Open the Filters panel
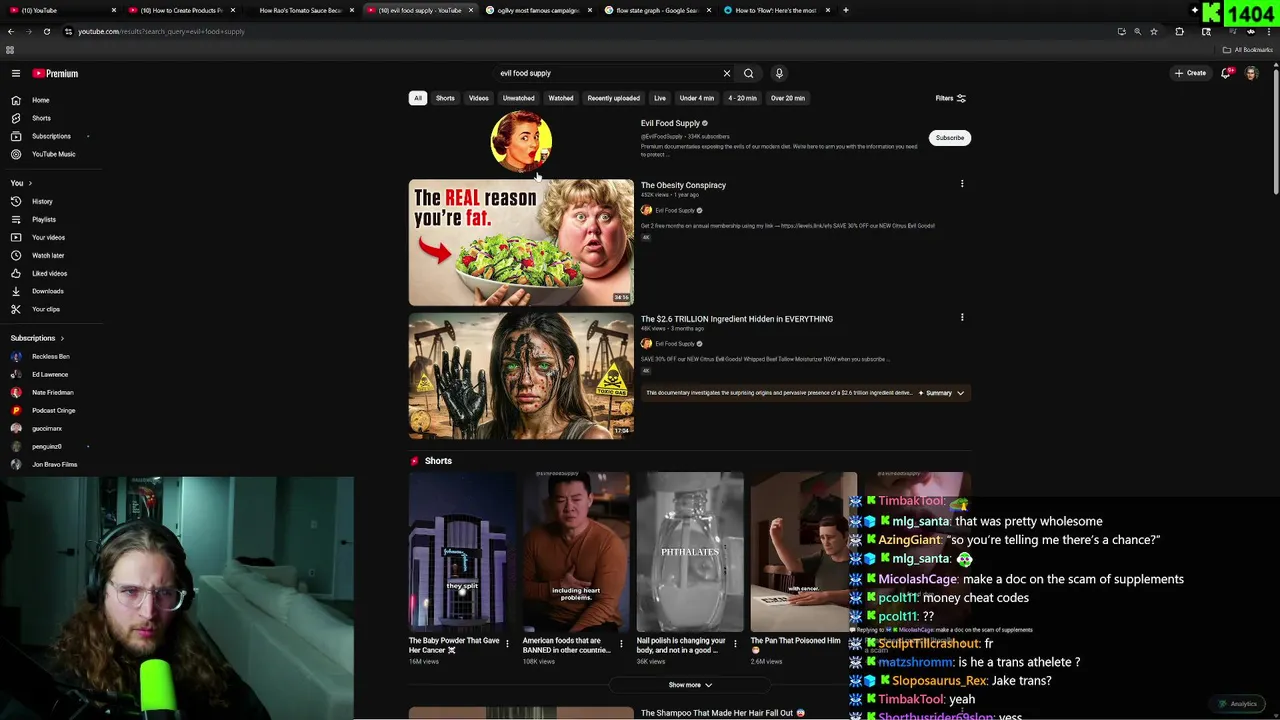The height and width of the screenshot is (720, 1280). (x=950, y=98)
